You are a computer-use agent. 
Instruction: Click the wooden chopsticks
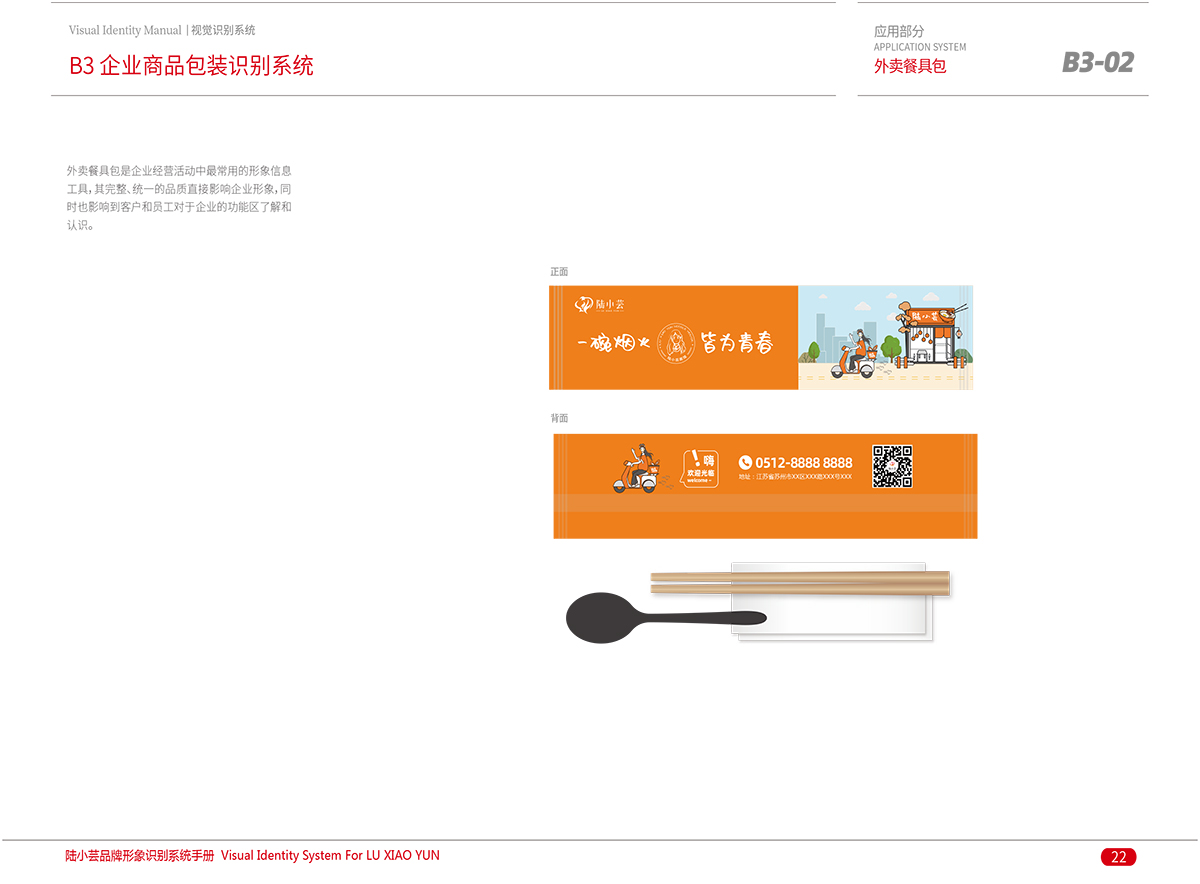[x=800, y=582]
